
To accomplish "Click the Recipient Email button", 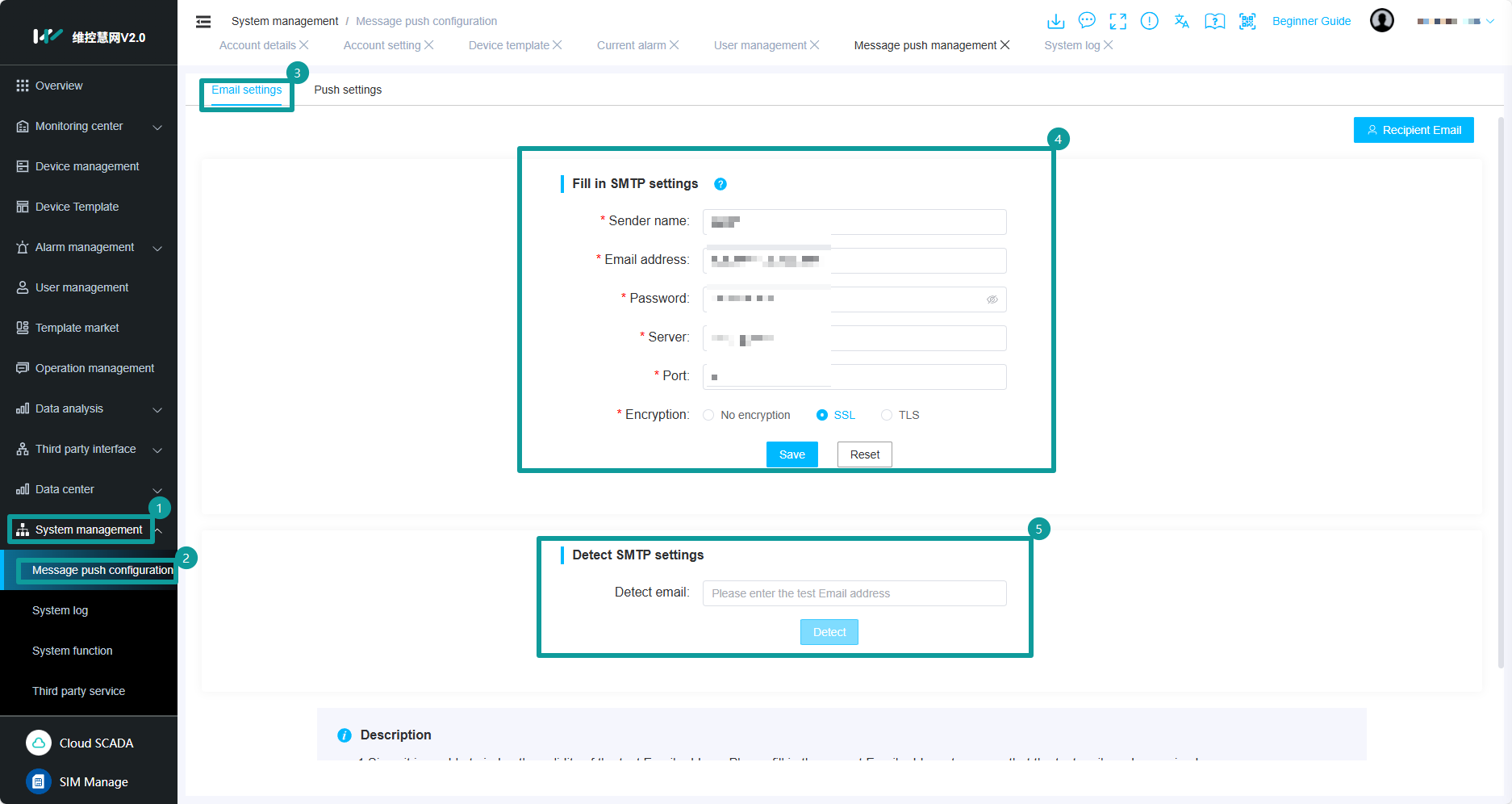I will pyautogui.click(x=1413, y=130).
